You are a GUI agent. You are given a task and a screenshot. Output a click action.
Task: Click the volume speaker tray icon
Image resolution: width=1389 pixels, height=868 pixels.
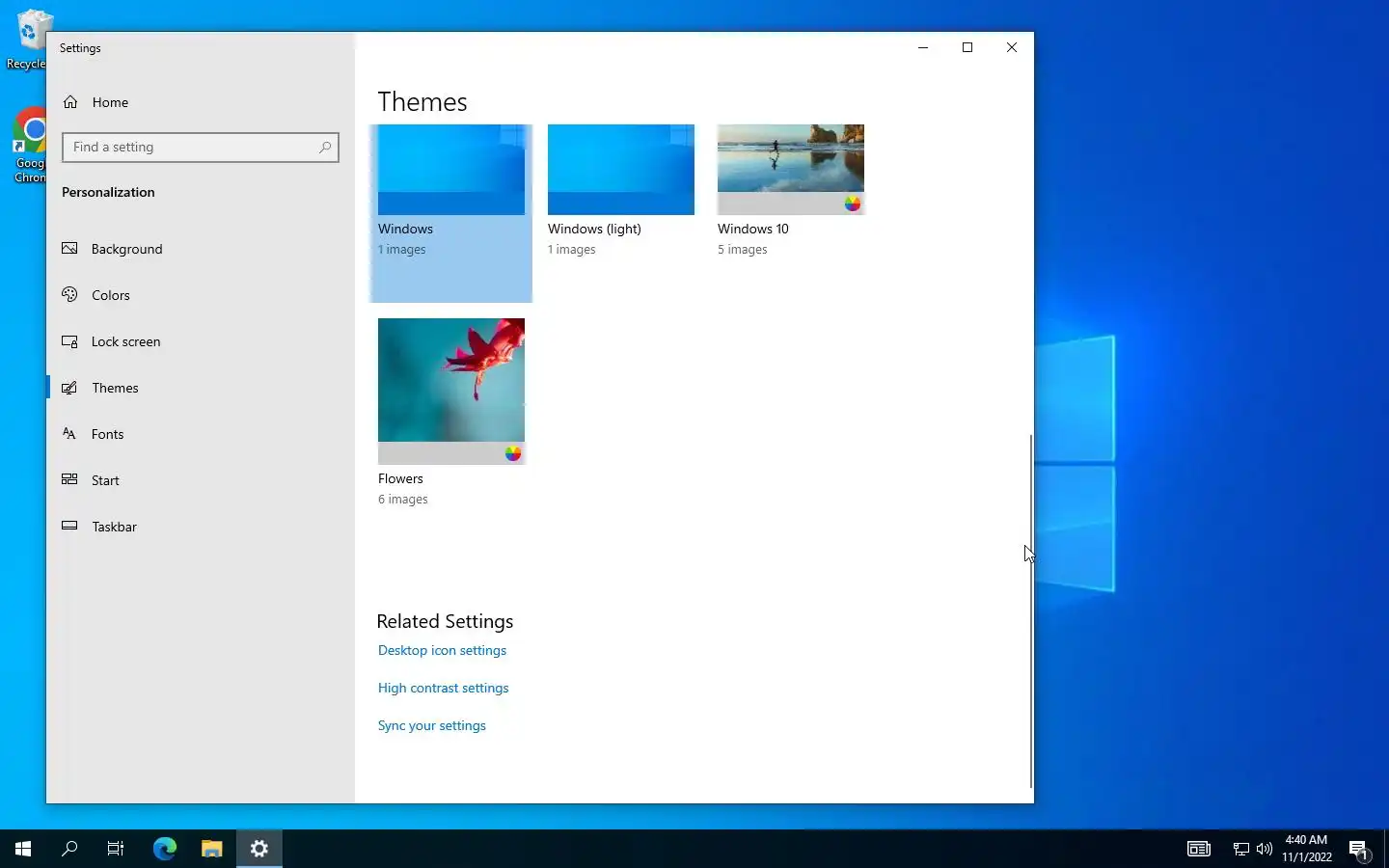[x=1265, y=850]
